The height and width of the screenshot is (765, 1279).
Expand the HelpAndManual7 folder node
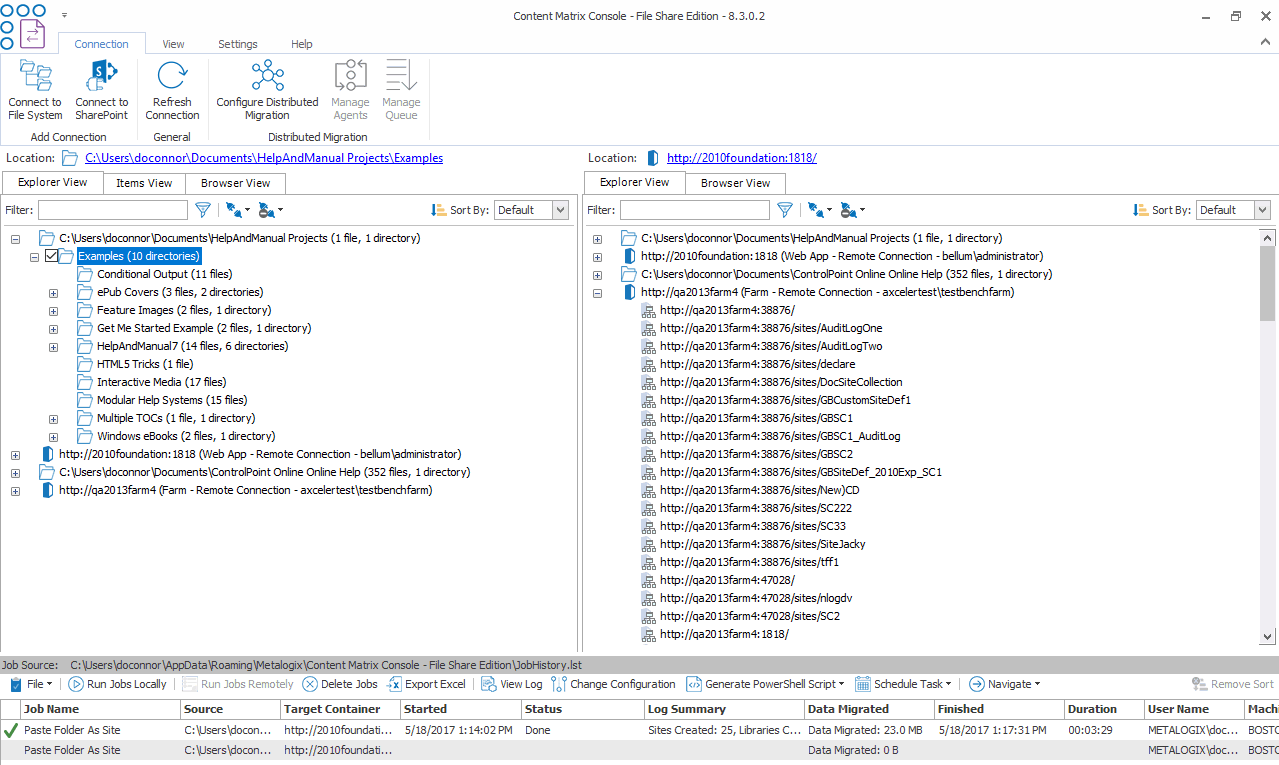pos(52,346)
